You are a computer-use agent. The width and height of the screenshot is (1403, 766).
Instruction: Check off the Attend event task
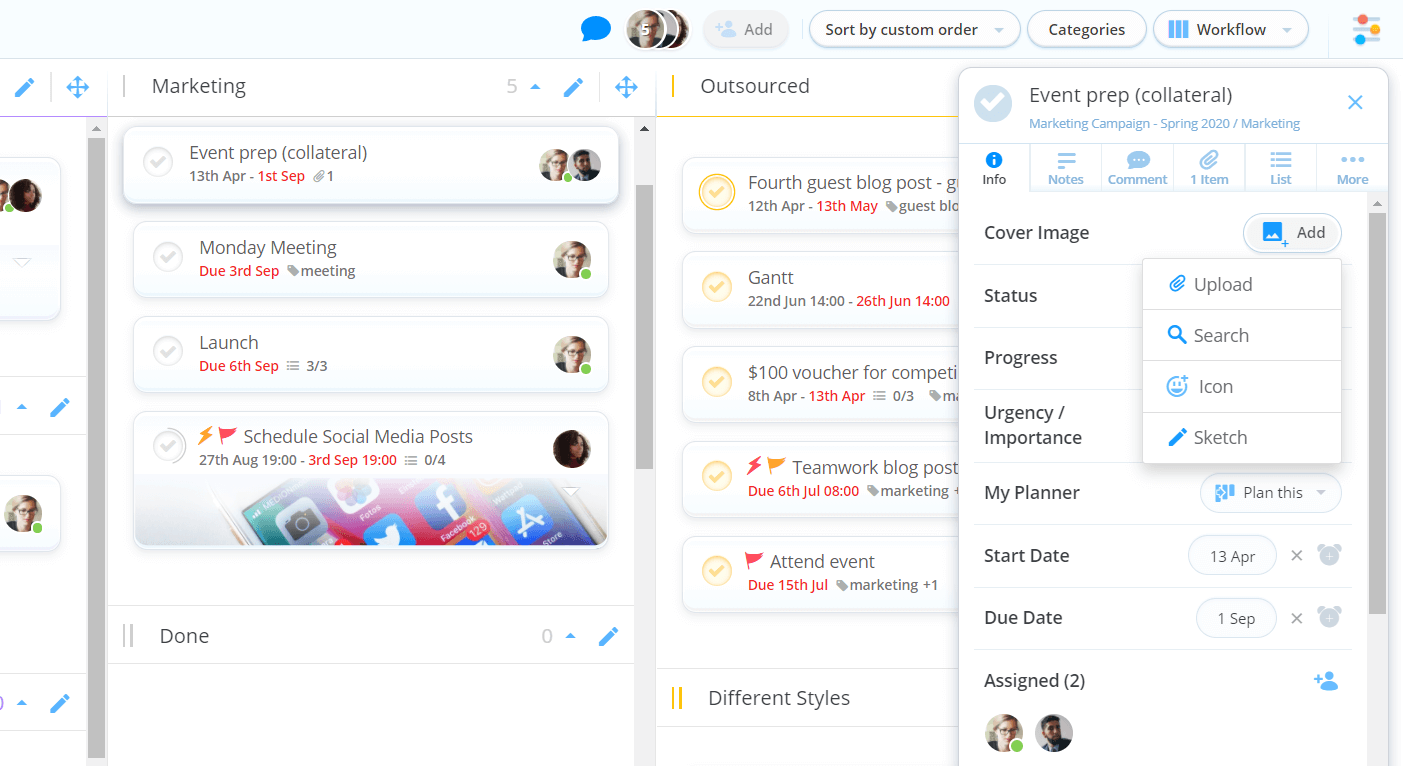(x=716, y=571)
